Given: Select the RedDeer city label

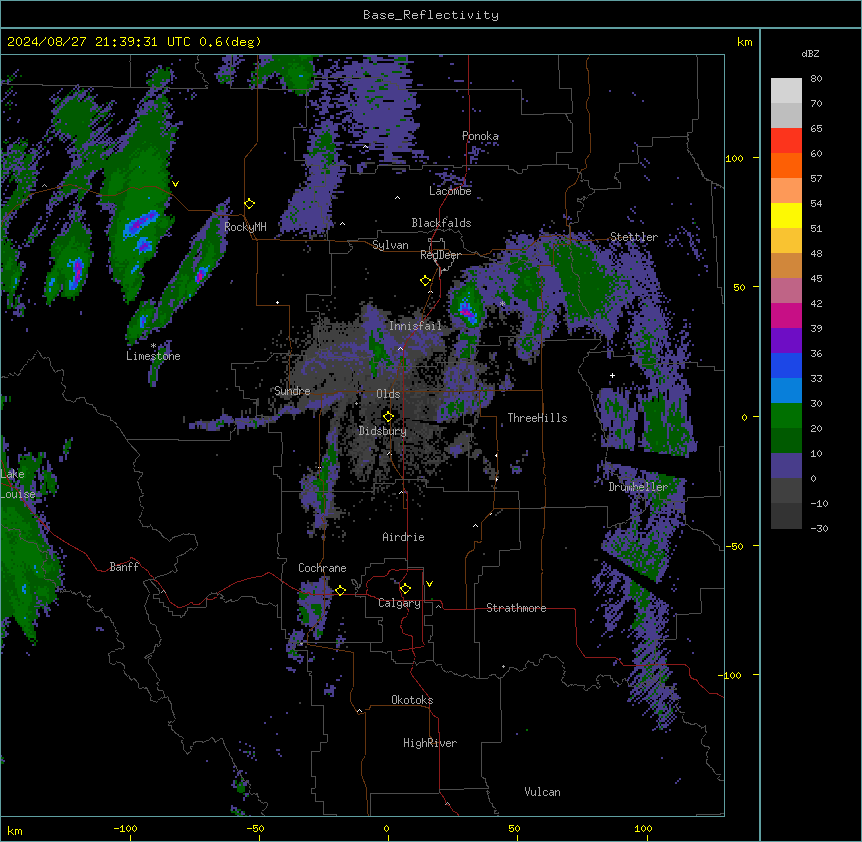Looking at the screenshot, I should point(440,255).
